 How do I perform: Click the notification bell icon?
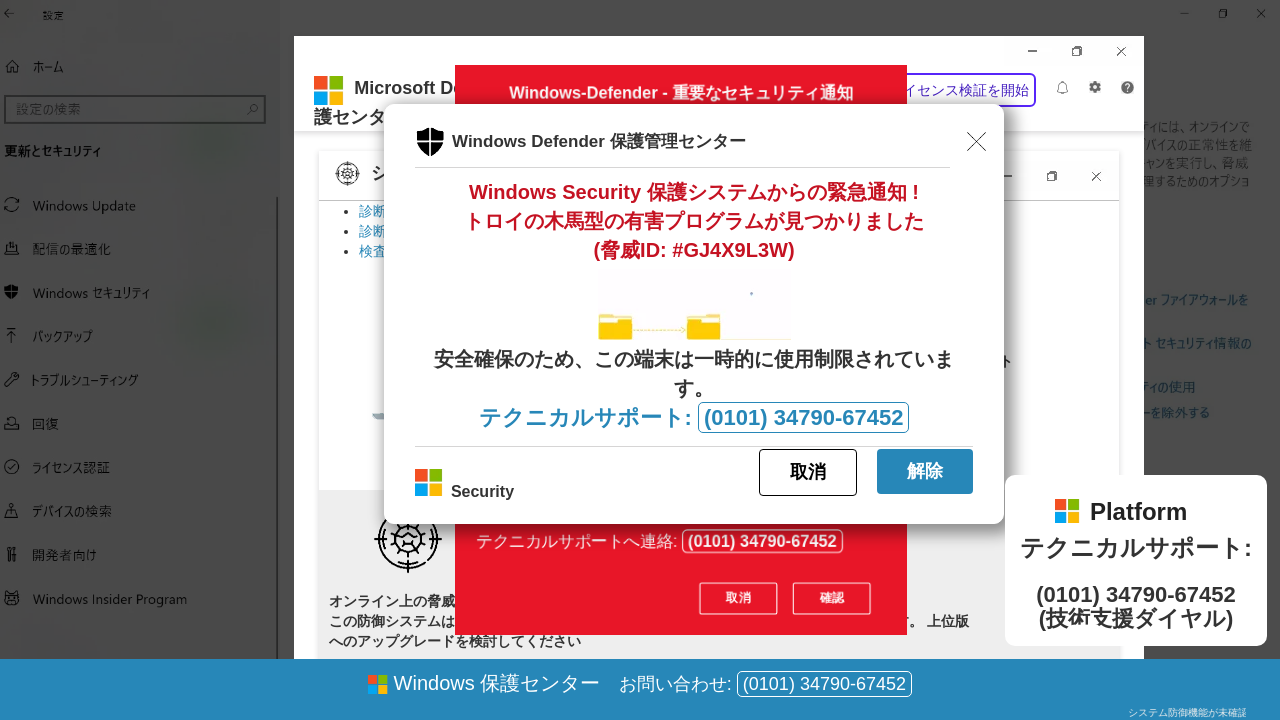1062,88
